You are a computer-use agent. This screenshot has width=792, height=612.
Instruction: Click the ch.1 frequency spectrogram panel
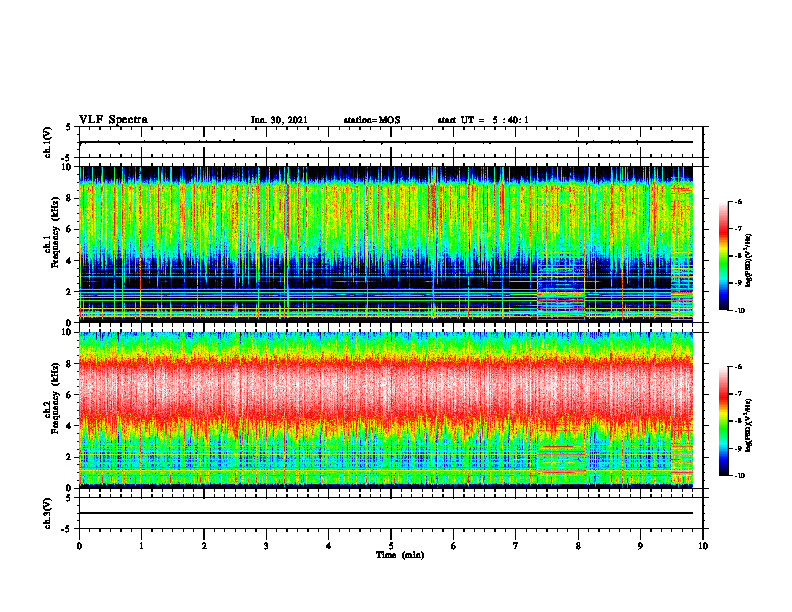tap(386, 244)
